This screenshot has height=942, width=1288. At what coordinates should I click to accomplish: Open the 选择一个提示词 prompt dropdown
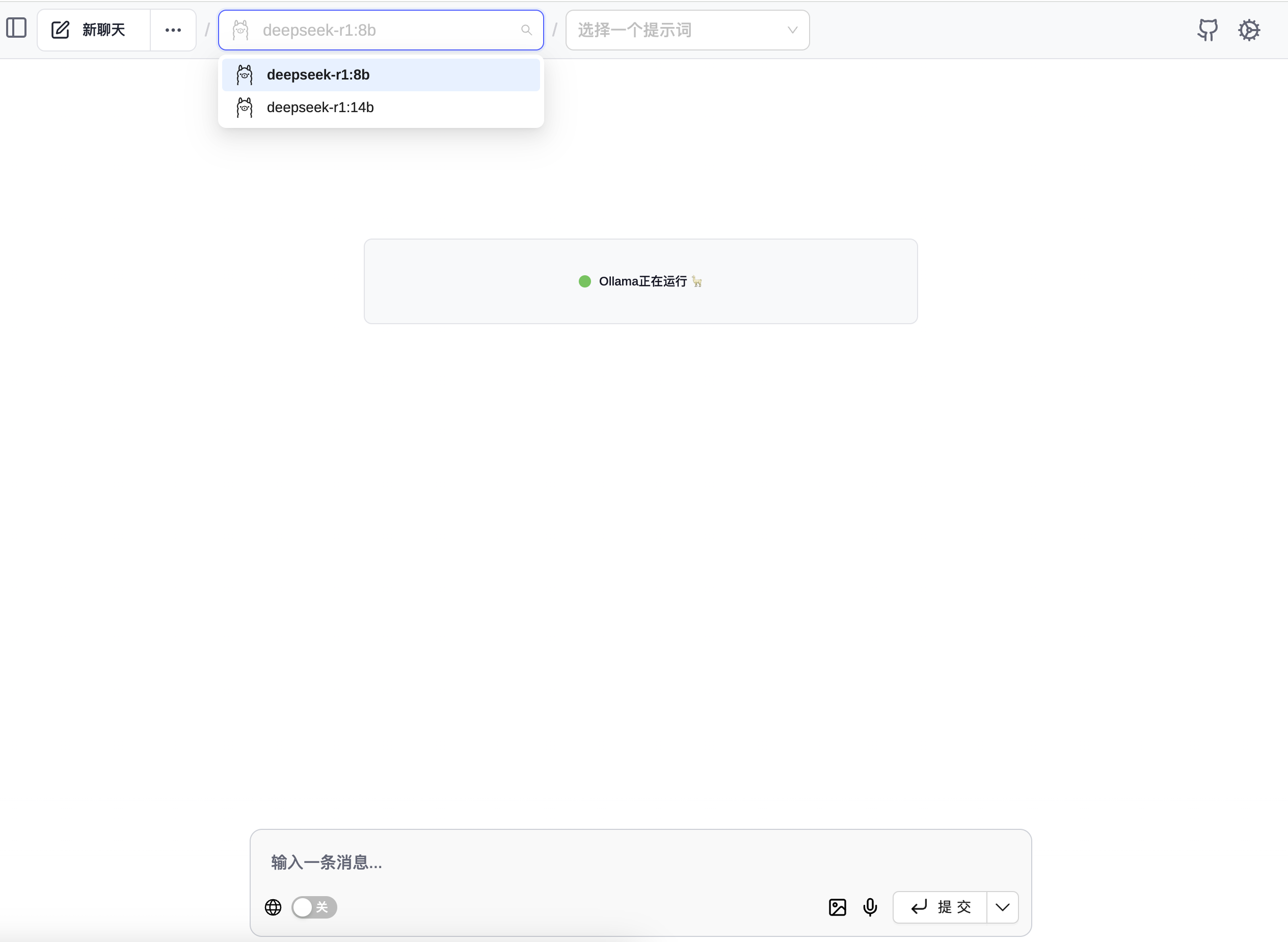point(687,30)
